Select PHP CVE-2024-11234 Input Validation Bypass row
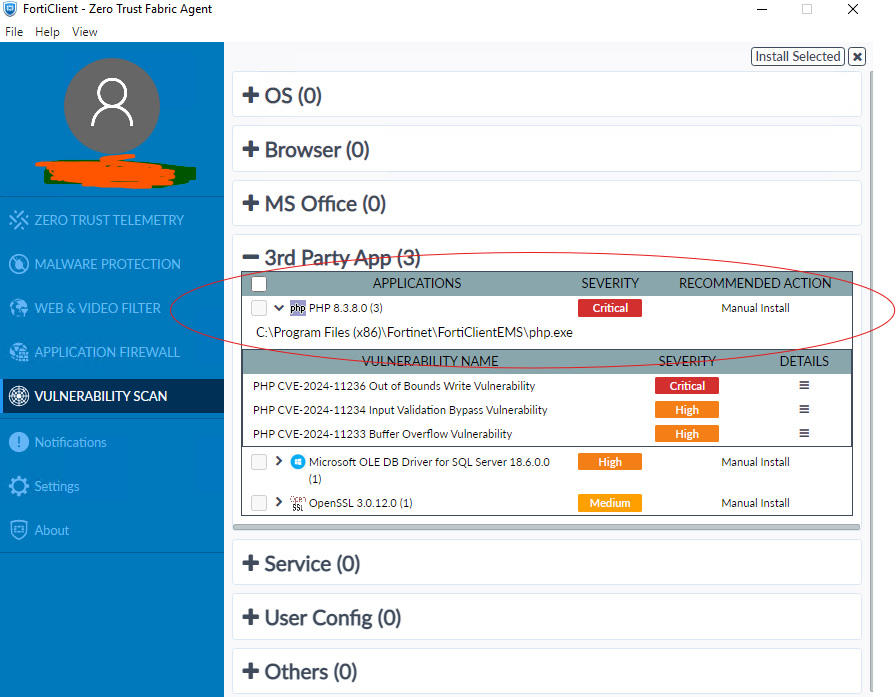This screenshot has height=697, width=896. coord(547,410)
